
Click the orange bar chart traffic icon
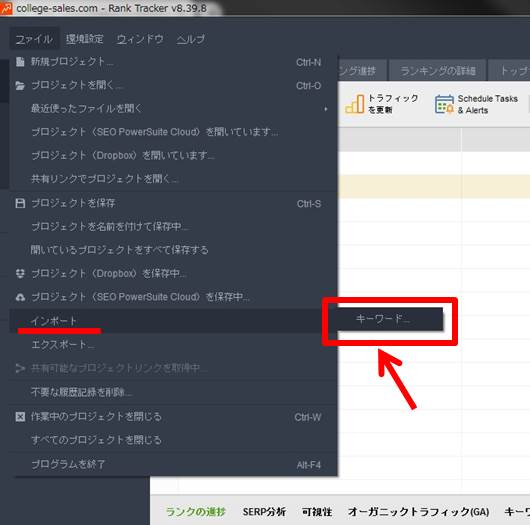click(354, 104)
